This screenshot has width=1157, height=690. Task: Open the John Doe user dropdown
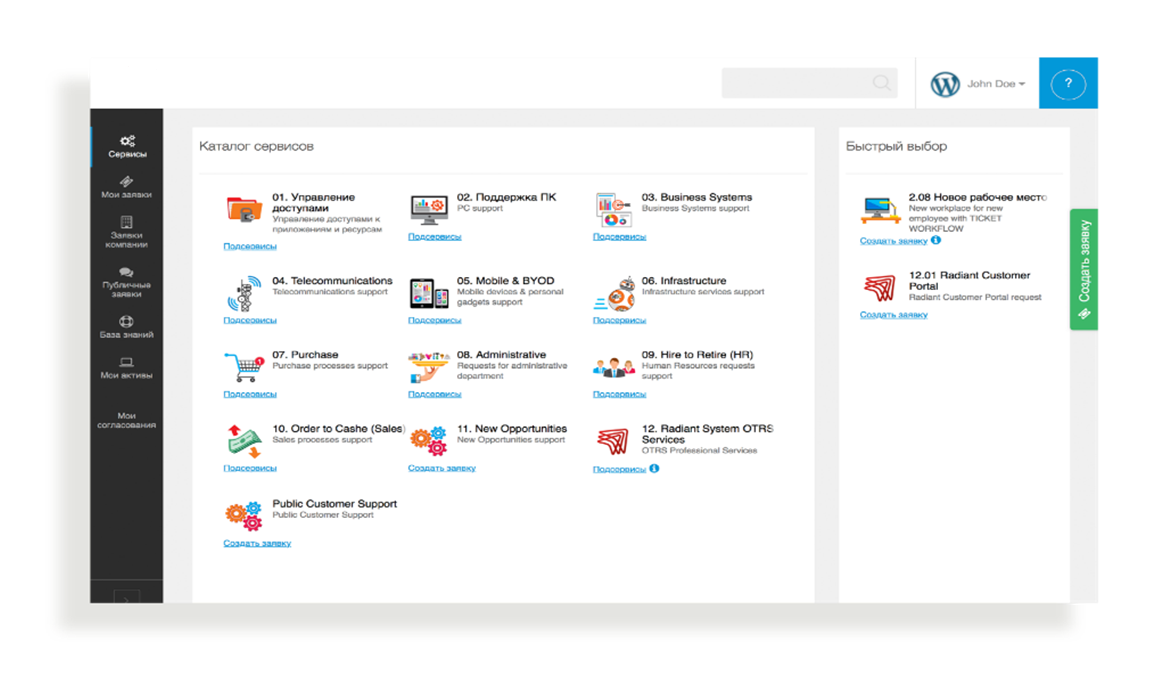[x=995, y=84]
